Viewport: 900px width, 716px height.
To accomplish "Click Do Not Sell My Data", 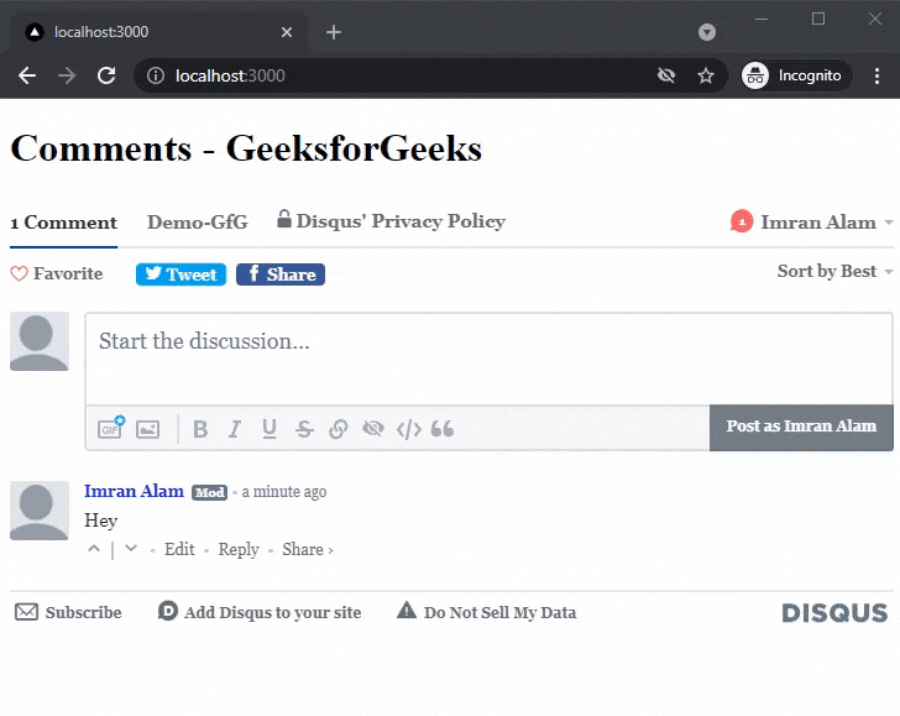I will click(x=487, y=612).
